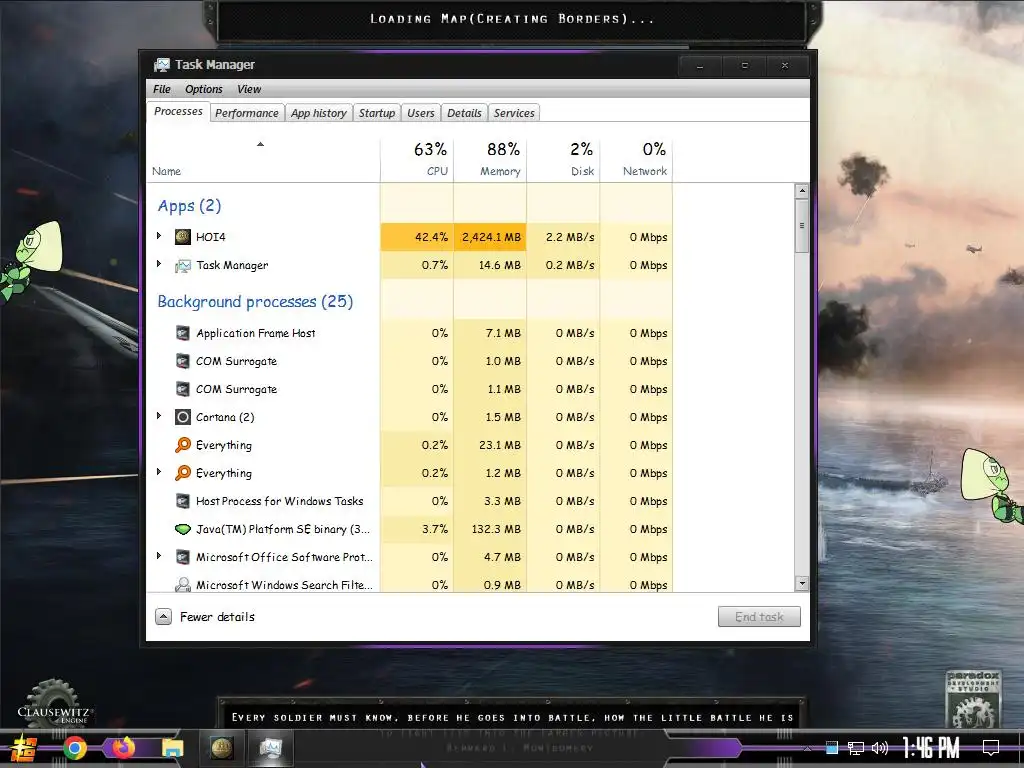Select the Processes tab
Viewport: 1024px width, 768px height.
click(x=178, y=112)
